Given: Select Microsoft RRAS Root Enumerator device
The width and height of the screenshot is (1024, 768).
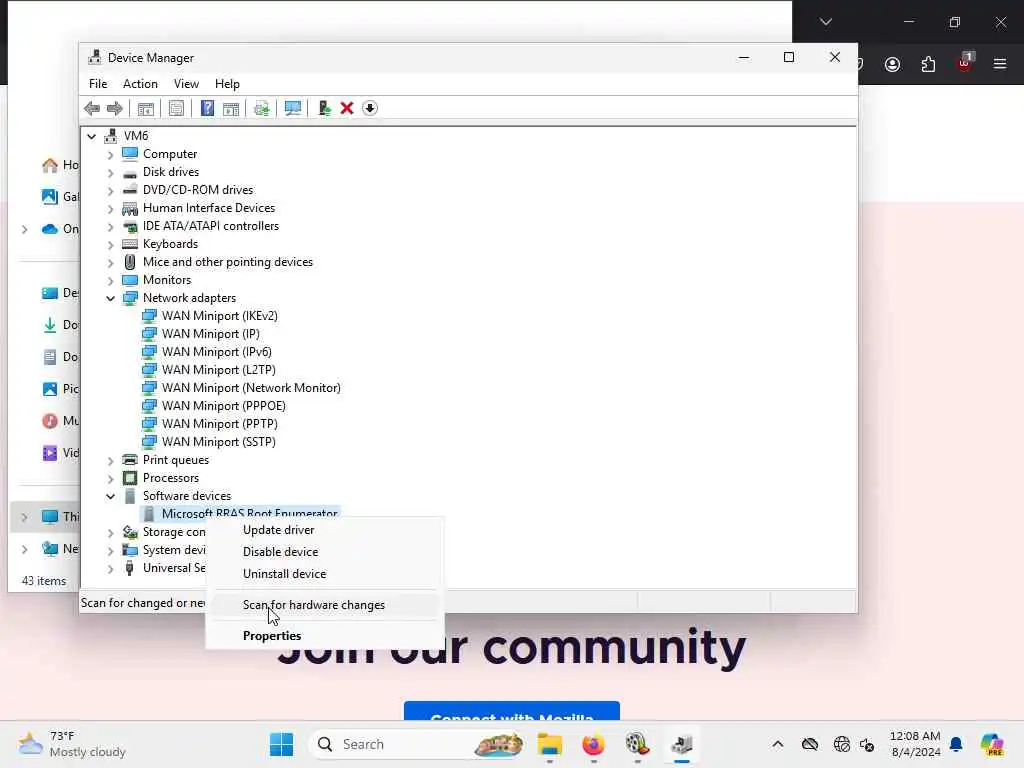Looking at the screenshot, I should (x=249, y=513).
